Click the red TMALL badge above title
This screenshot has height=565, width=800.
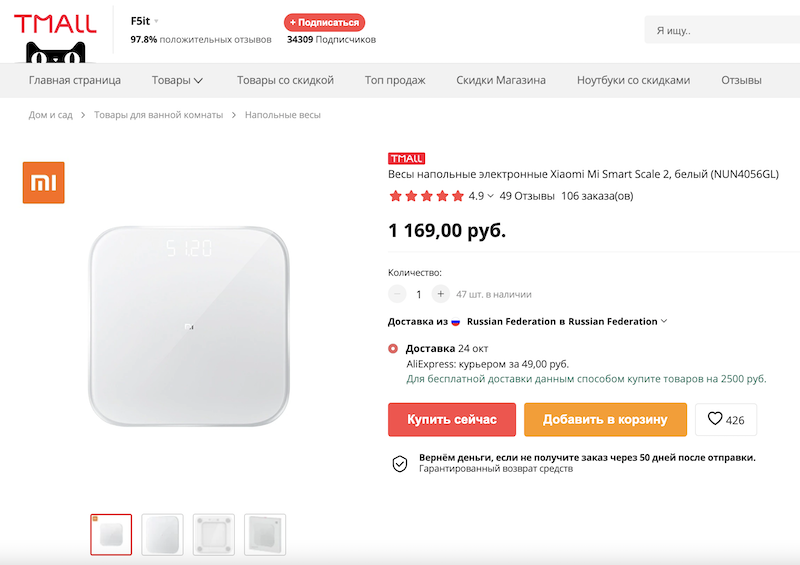406,158
